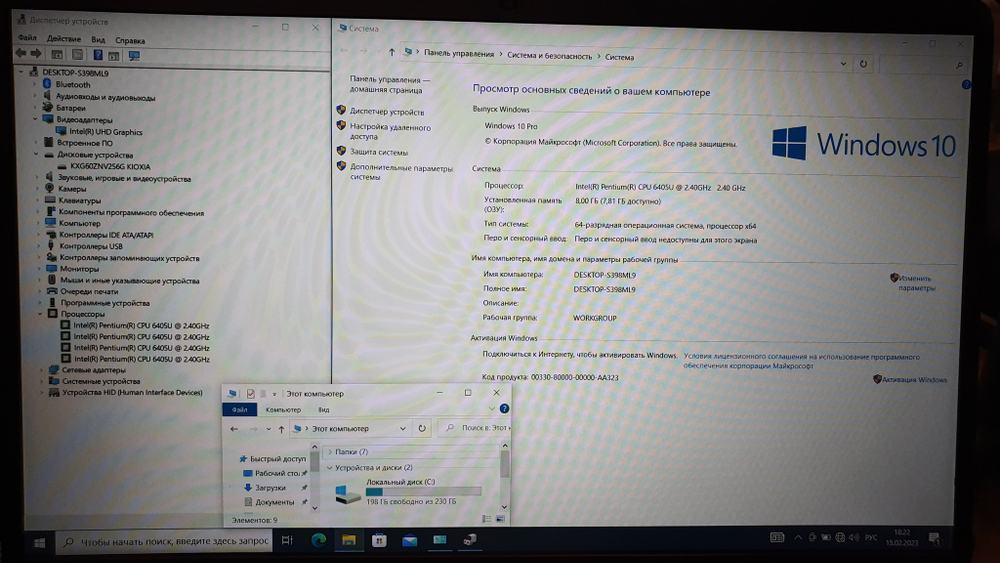This screenshot has width=1000, height=563.
Task: Open Mail app from taskbar
Action: pos(409,540)
